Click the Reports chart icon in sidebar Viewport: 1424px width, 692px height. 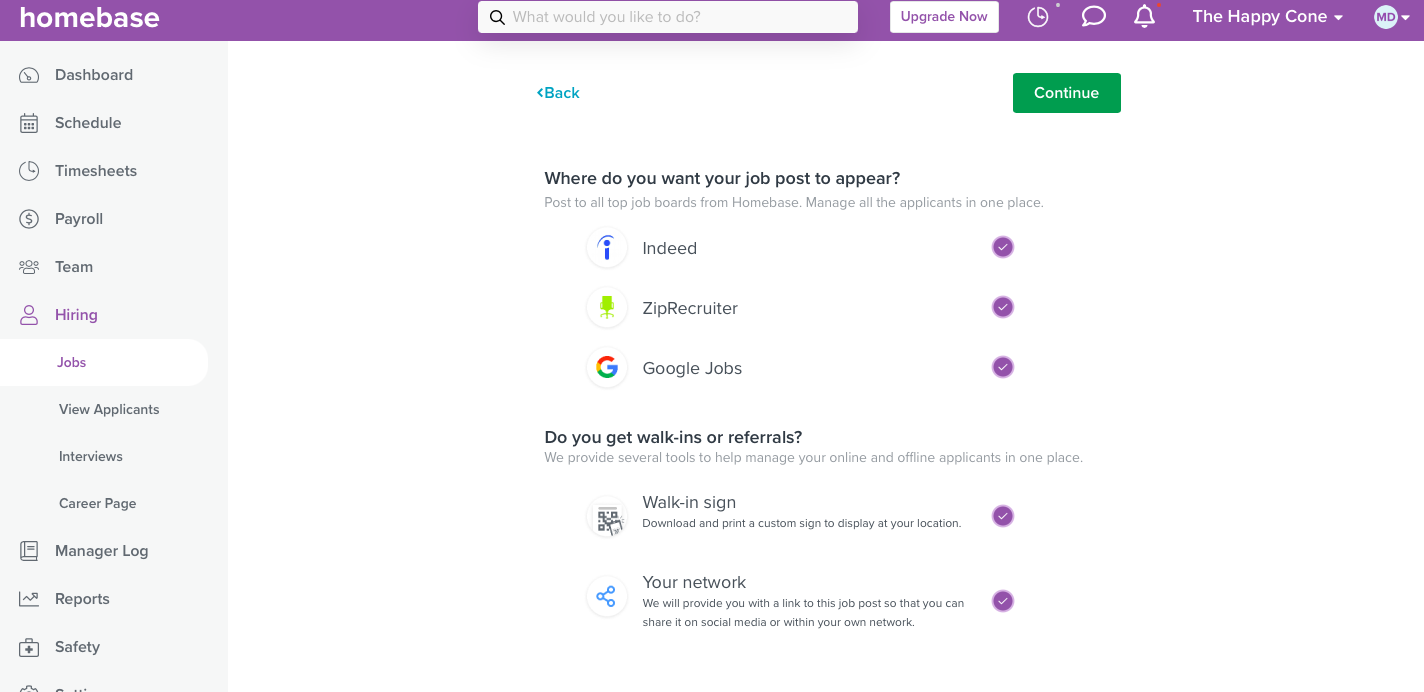tap(29, 599)
